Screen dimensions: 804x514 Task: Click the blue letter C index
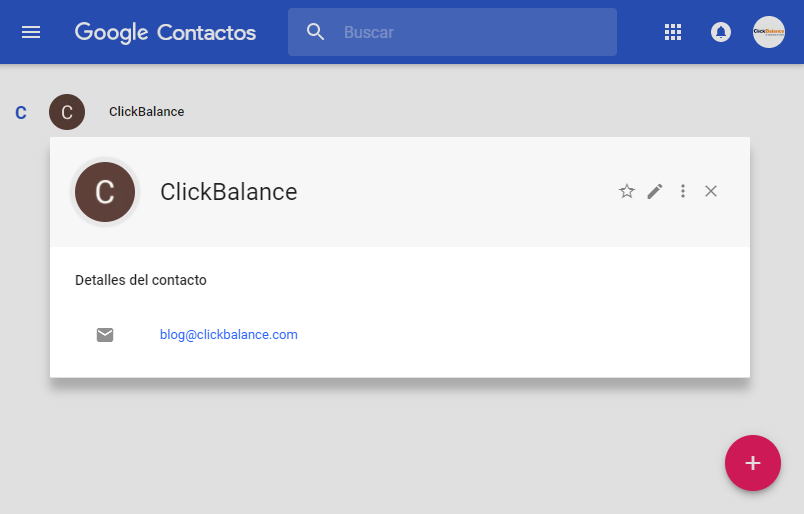[21, 113]
